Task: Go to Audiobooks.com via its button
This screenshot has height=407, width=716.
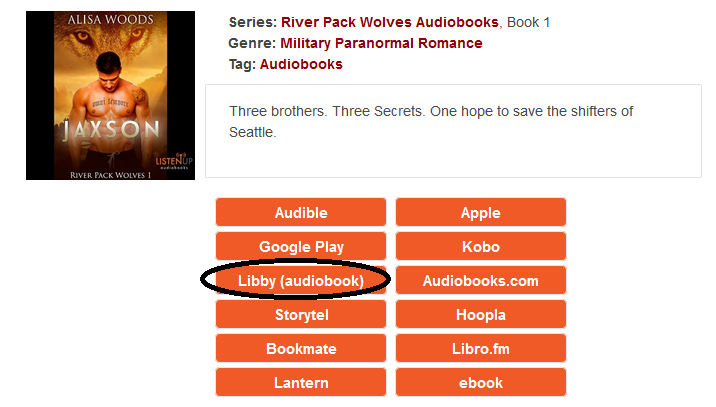Action: 481,281
